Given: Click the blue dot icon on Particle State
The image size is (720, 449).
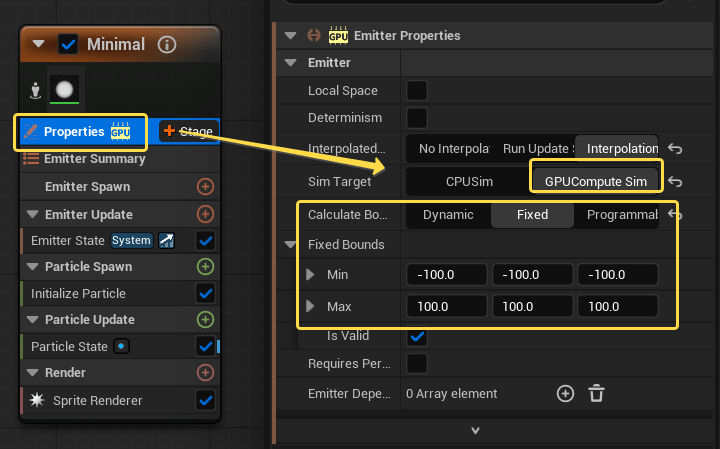Looking at the screenshot, I should tap(121, 346).
